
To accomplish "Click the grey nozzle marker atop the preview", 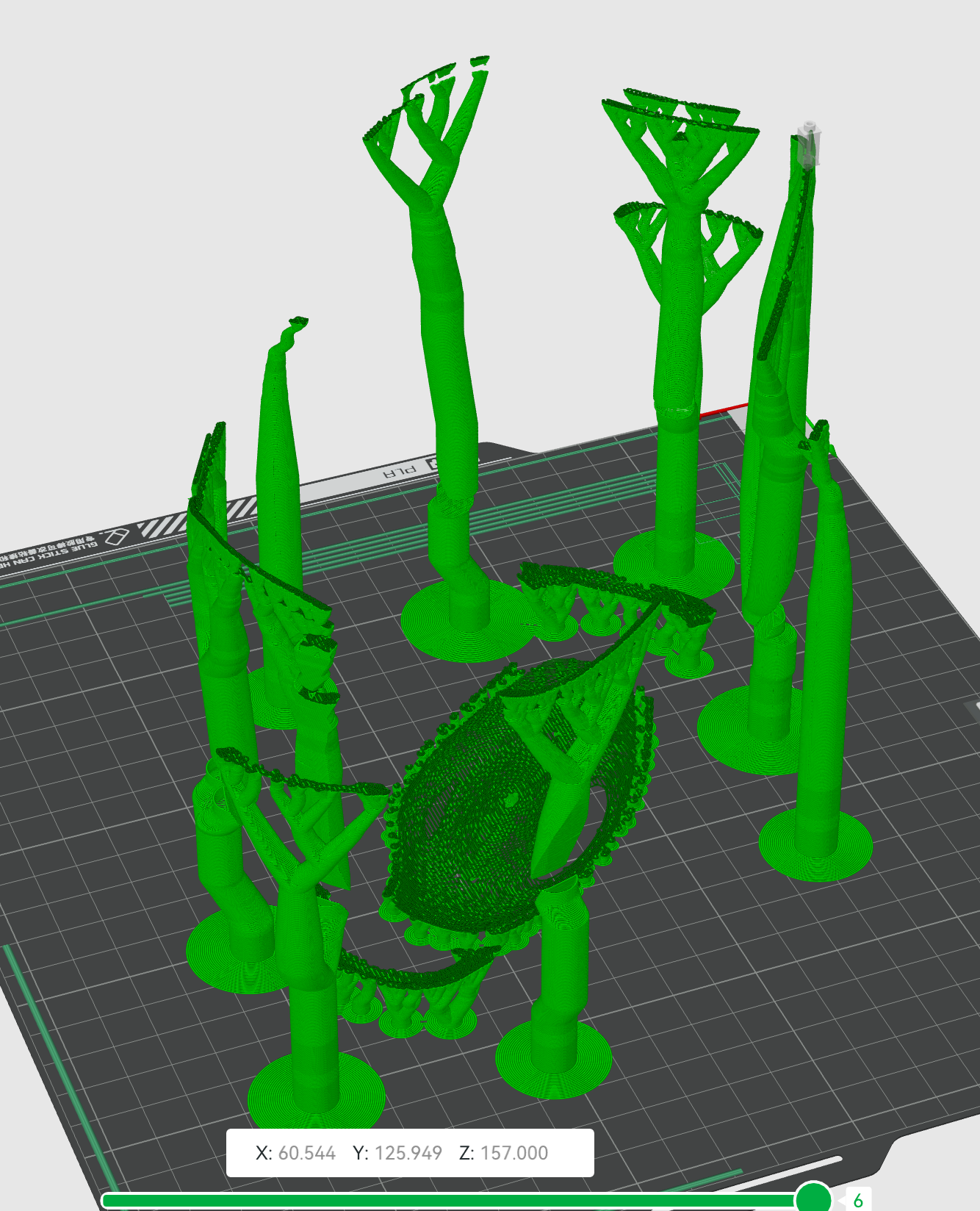I will pos(808,144).
